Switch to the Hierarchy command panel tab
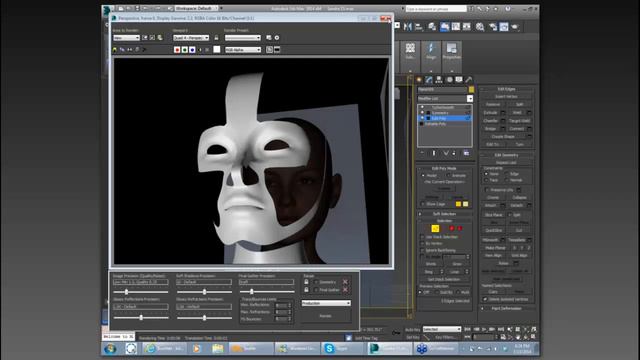The image size is (640, 360). [439, 80]
